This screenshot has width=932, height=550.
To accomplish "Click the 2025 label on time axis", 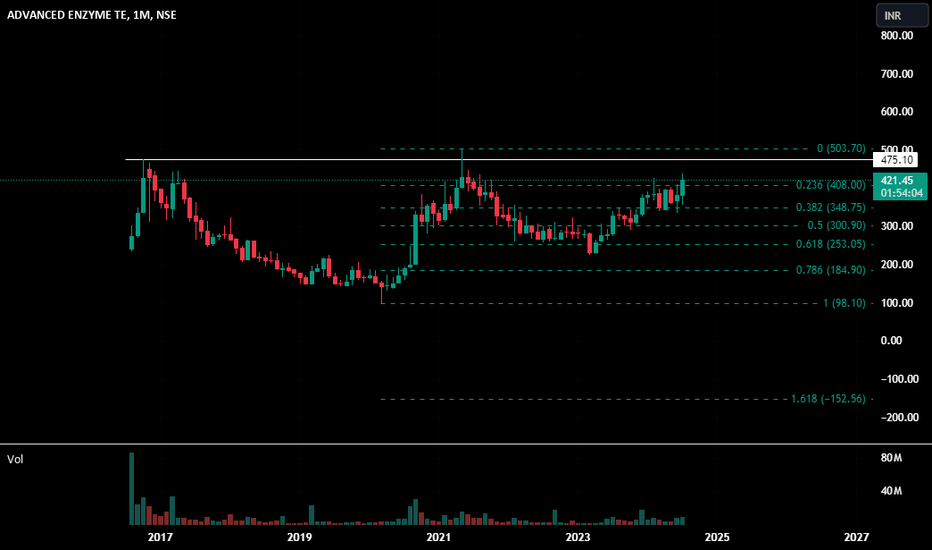I will click(717, 537).
